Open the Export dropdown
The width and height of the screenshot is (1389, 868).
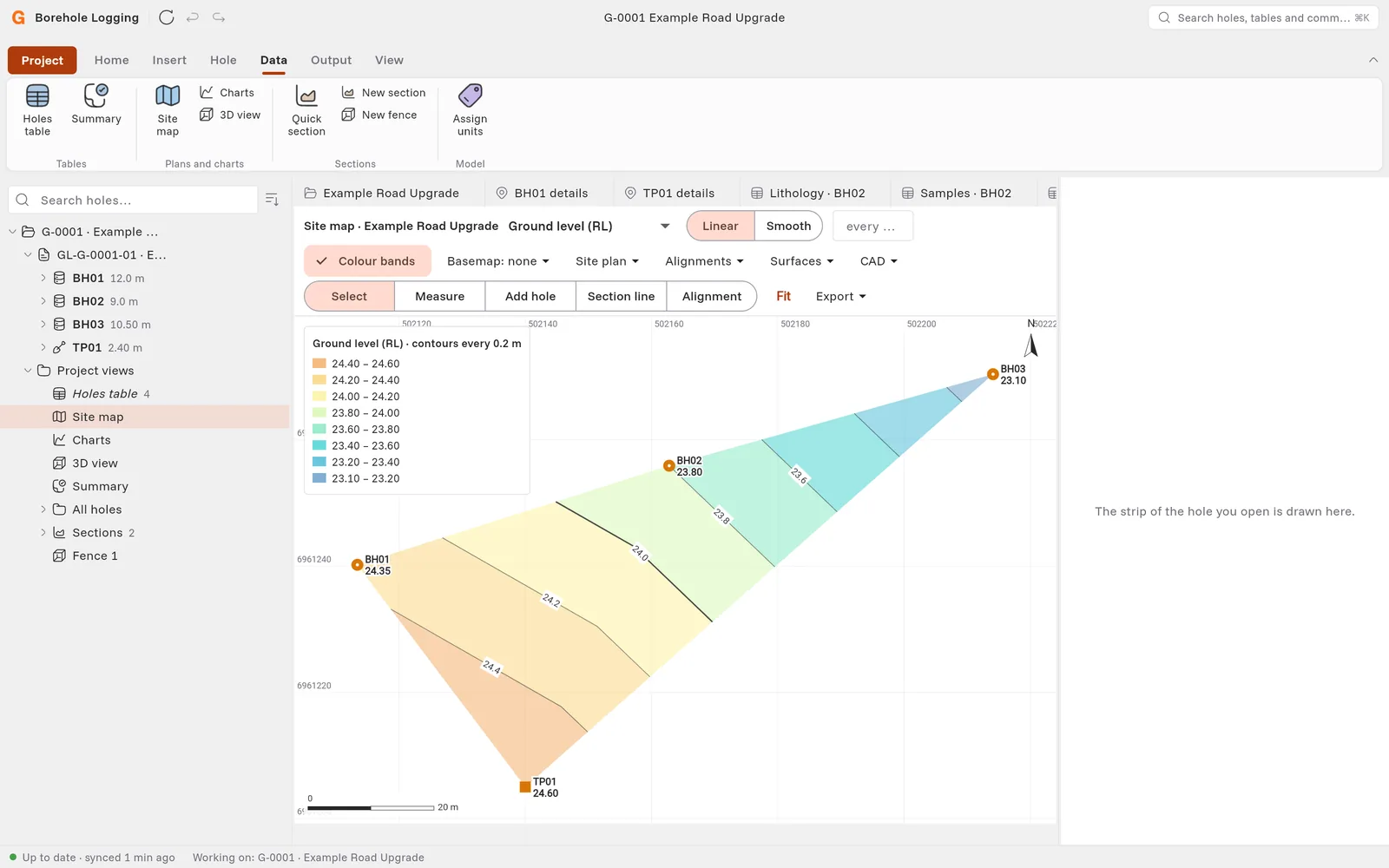pyautogui.click(x=840, y=296)
